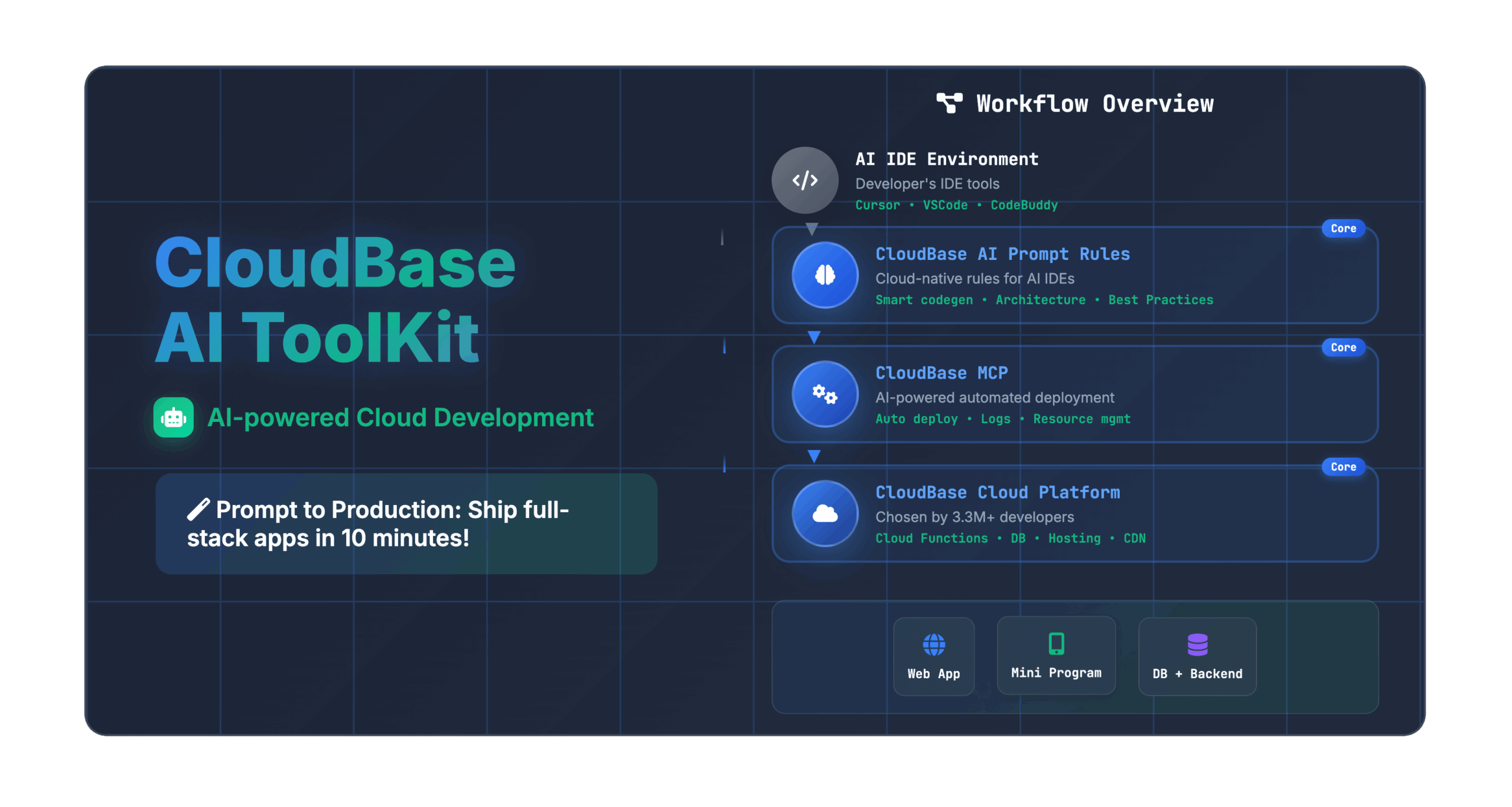The image size is (1512, 807).
Task: Select the Web App card
Action: 933,656
